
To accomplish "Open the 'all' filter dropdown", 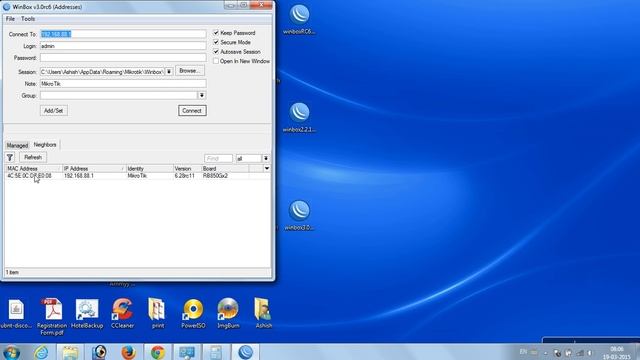I will pyautogui.click(x=266, y=158).
